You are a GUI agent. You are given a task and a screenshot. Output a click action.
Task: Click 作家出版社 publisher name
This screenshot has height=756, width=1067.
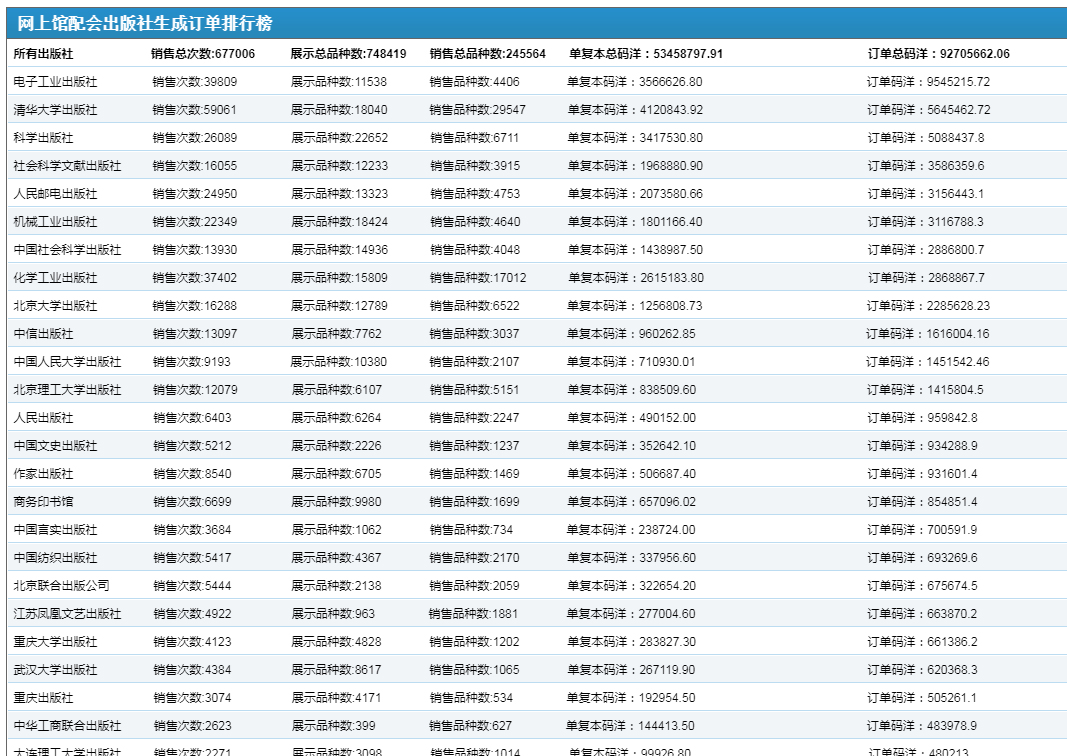pyautogui.click(x=43, y=474)
